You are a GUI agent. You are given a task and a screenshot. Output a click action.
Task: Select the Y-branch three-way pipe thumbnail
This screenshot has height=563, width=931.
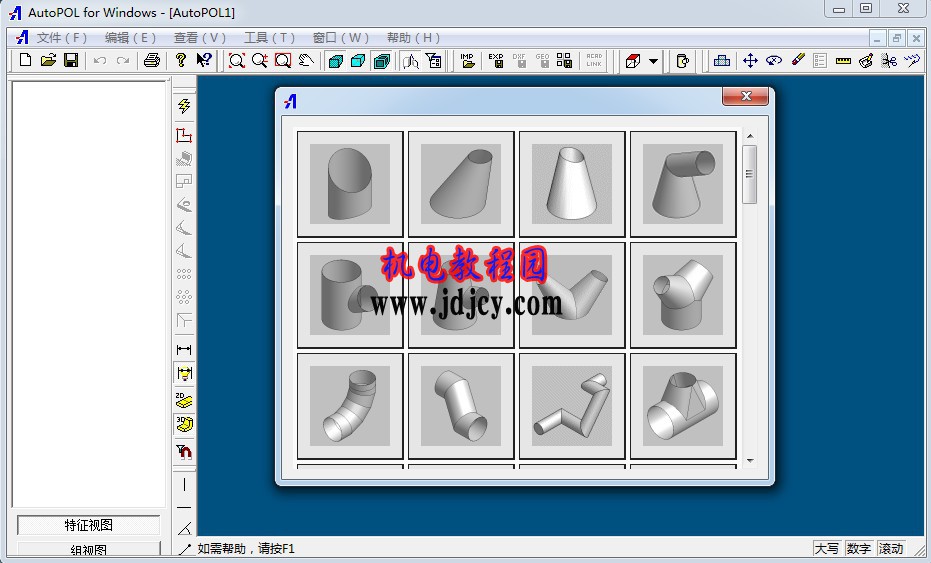(x=683, y=295)
